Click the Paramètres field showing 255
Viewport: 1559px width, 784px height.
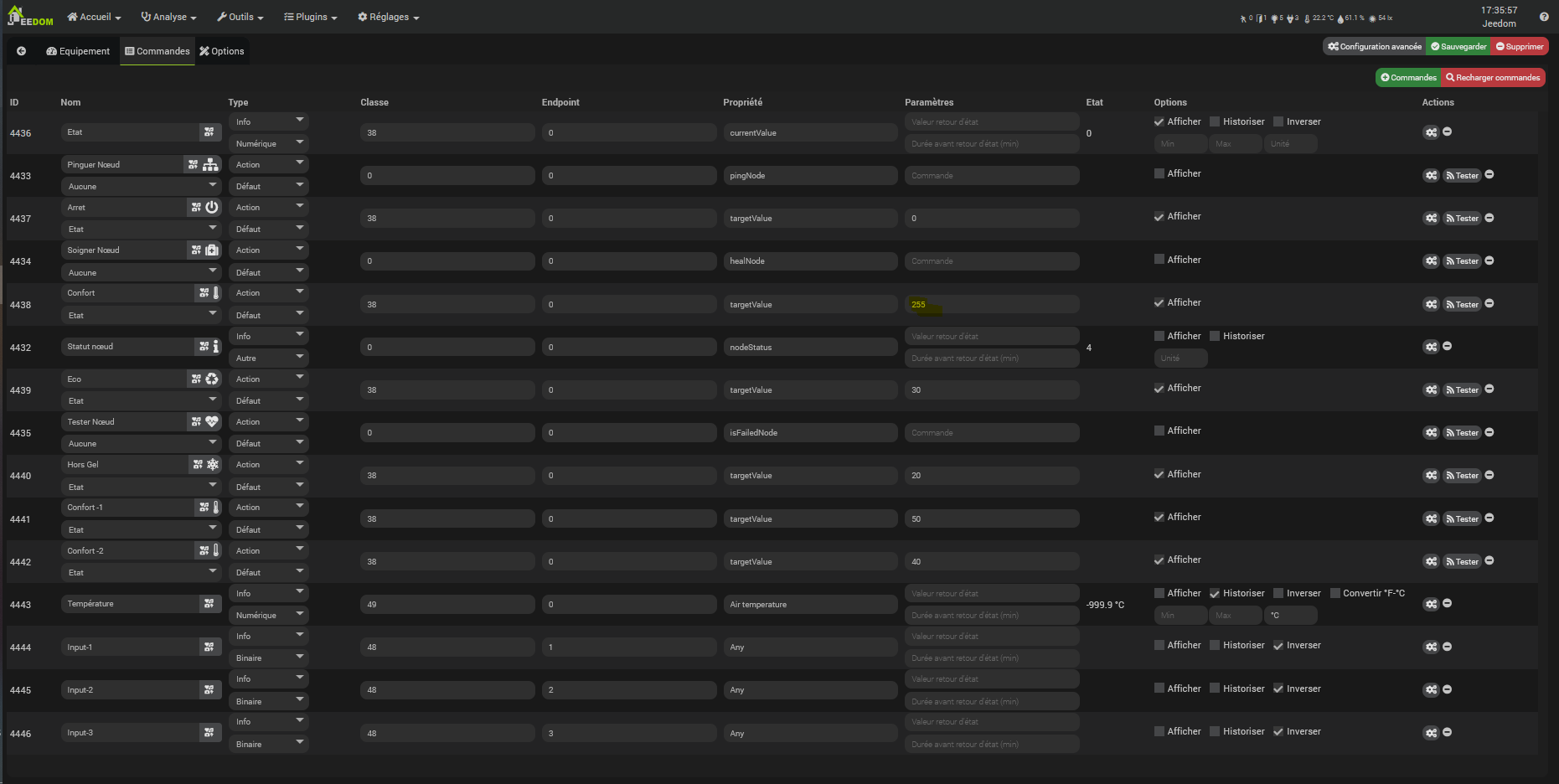(991, 304)
